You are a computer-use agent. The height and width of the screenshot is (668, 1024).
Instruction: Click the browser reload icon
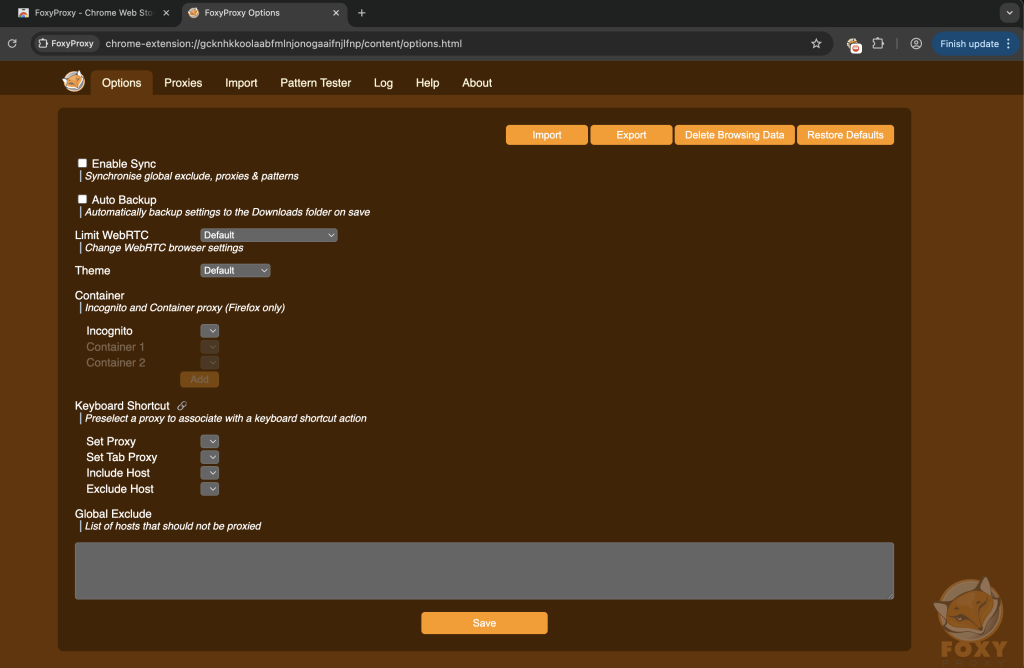click(x=13, y=44)
